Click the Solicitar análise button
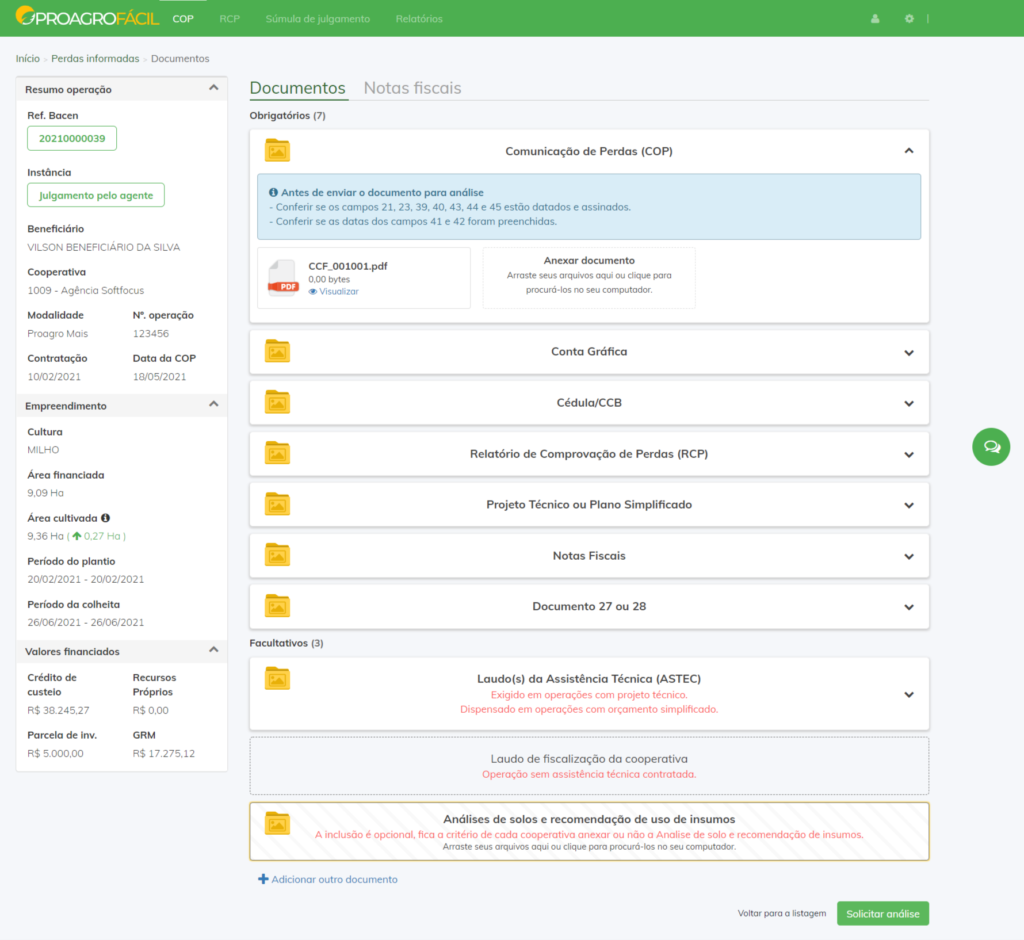The height and width of the screenshot is (940, 1024). 883,914
